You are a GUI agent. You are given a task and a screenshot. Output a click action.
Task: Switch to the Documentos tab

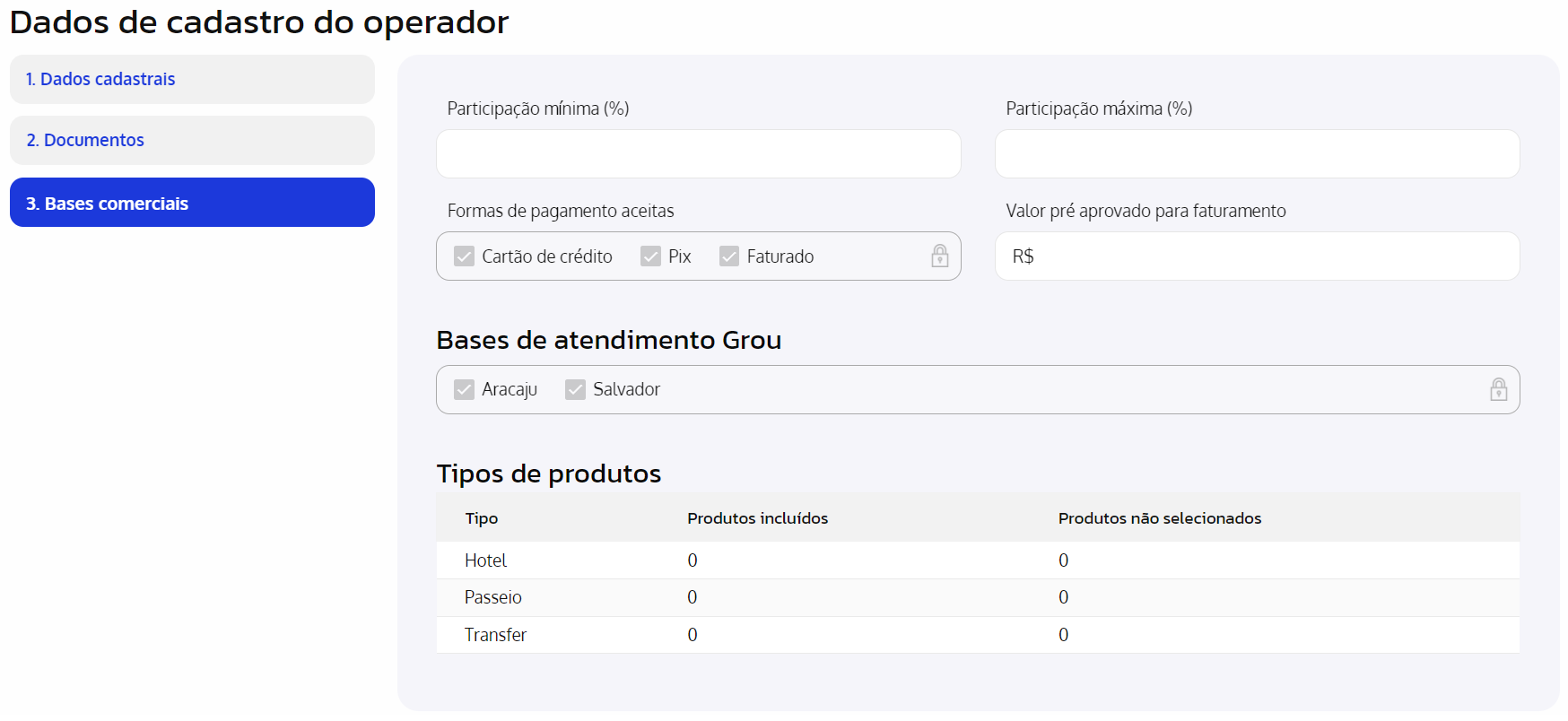point(192,140)
